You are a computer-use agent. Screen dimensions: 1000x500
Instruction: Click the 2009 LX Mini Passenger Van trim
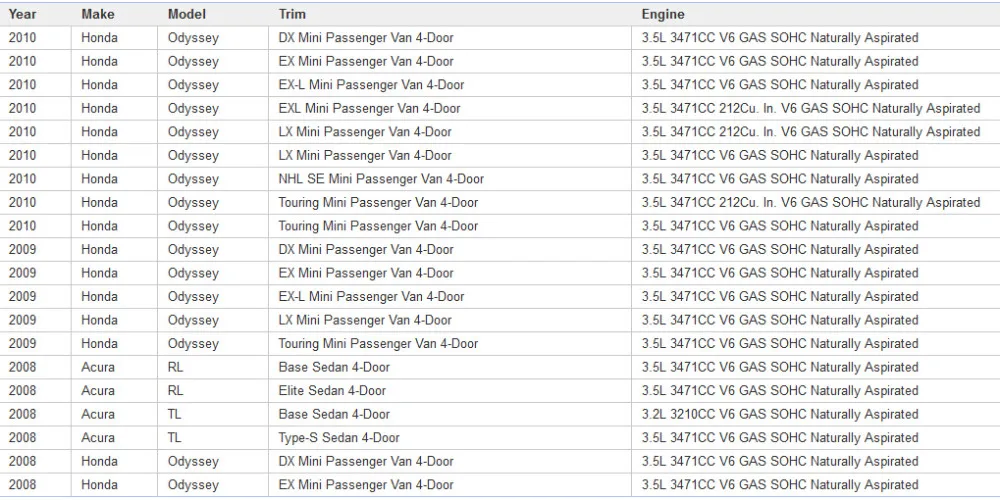pyautogui.click(x=365, y=320)
